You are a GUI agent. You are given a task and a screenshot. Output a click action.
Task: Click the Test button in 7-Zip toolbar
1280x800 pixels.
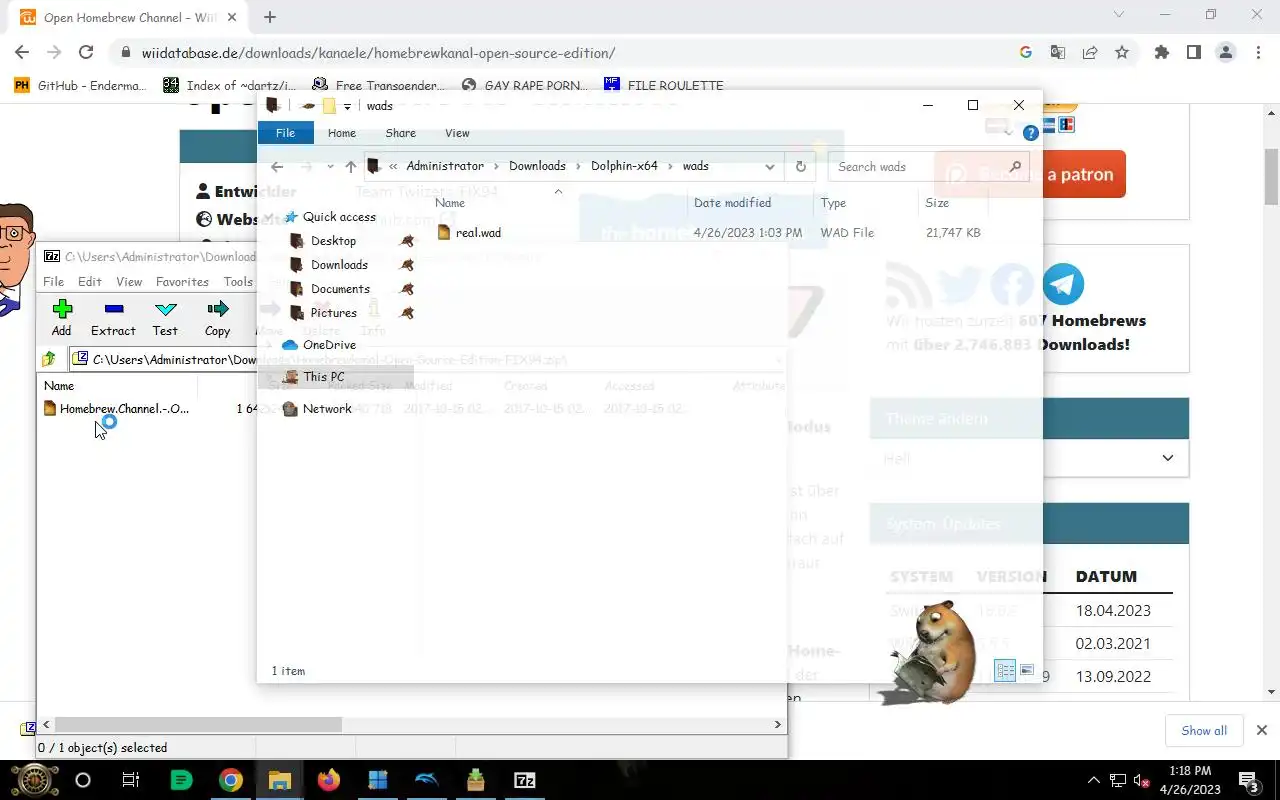(x=165, y=318)
